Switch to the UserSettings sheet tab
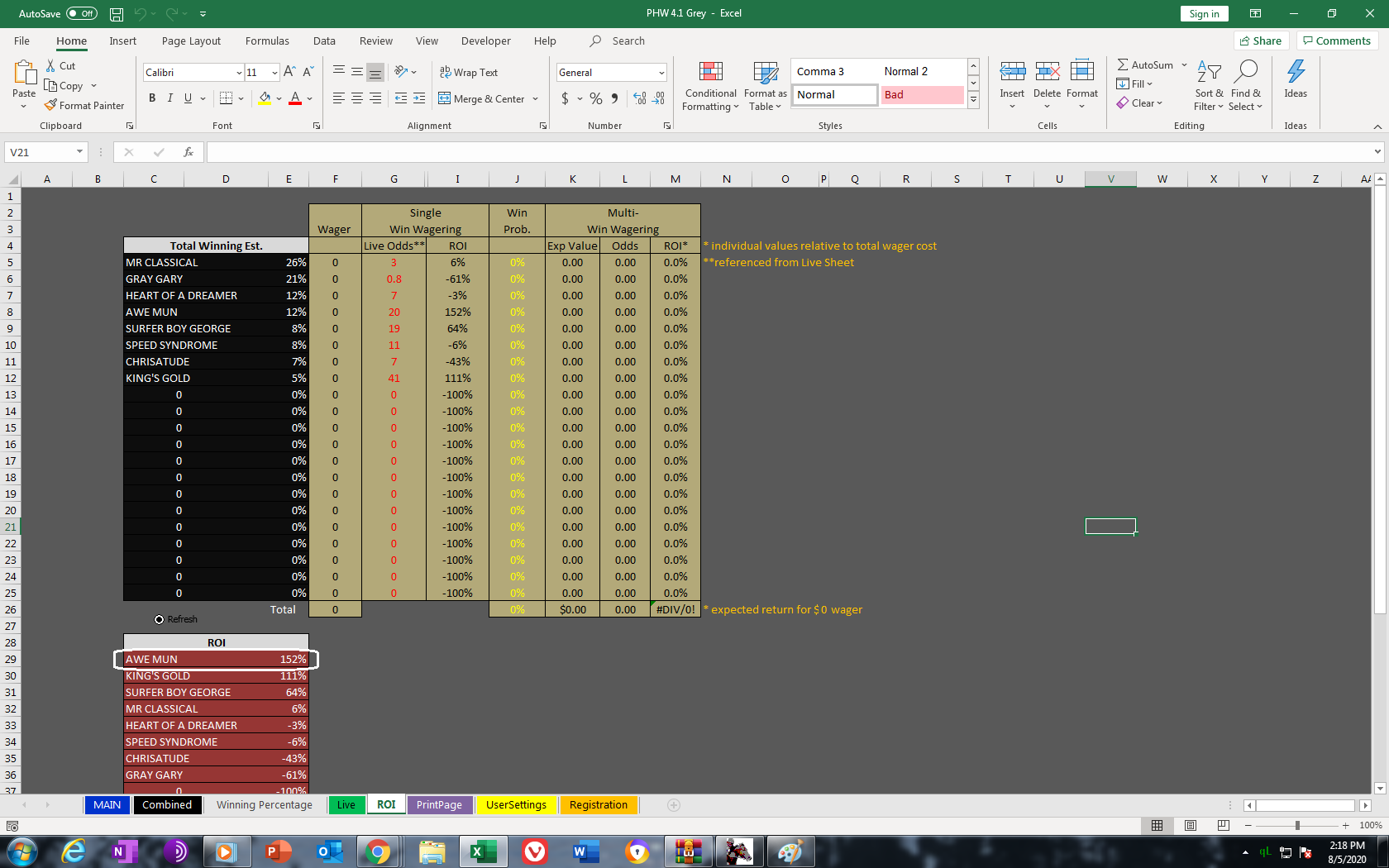Image resolution: width=1389 pixels, height=868 pixels. point(516,804)
